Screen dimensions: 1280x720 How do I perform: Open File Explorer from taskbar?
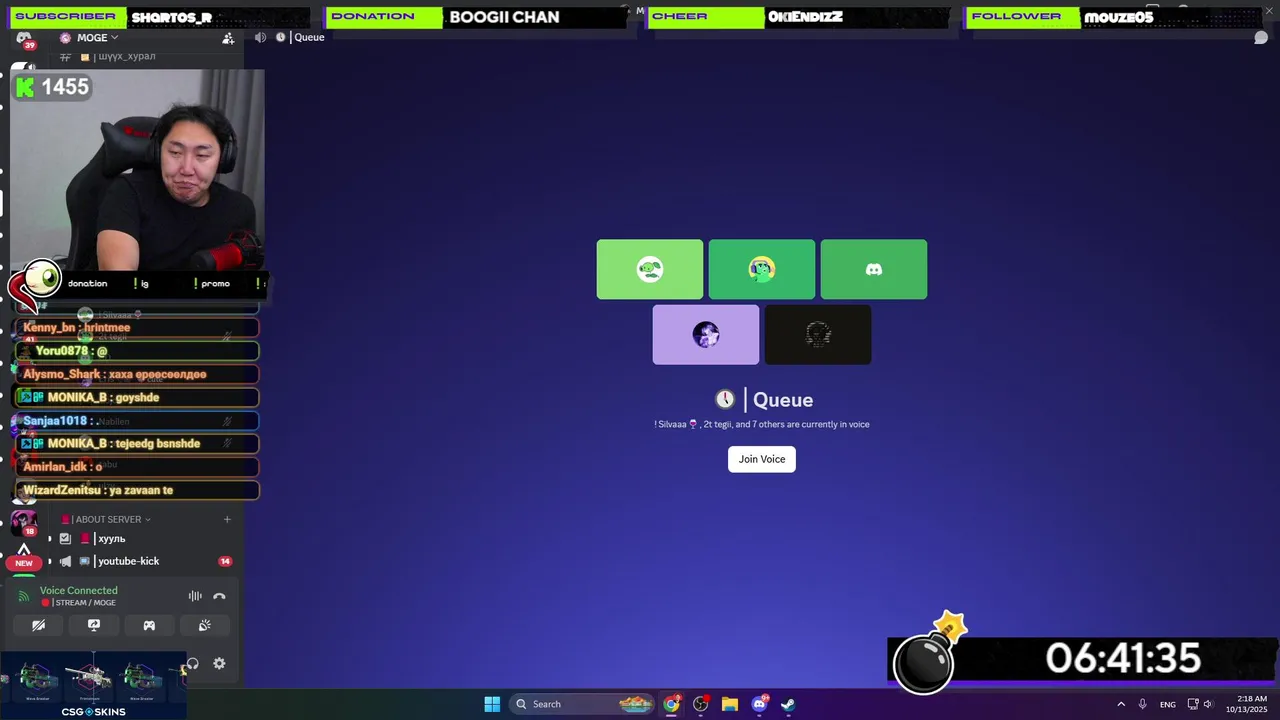tap(730, 704)
